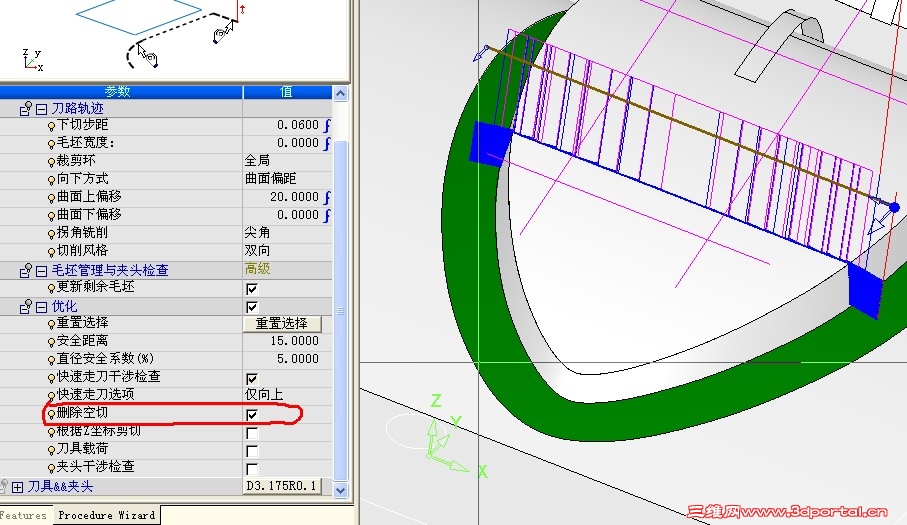The image size is (907, 525).
Task: Click the lightbulb icon beside 快速走刀干涉检查
Action: (x=51, y=378)
